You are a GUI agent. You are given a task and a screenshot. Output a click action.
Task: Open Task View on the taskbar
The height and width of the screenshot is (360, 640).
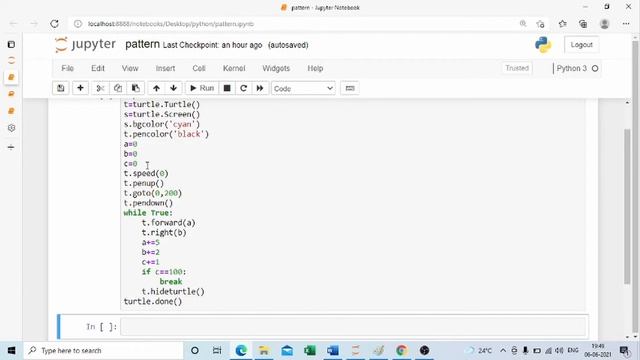click(x=217, y=350)
